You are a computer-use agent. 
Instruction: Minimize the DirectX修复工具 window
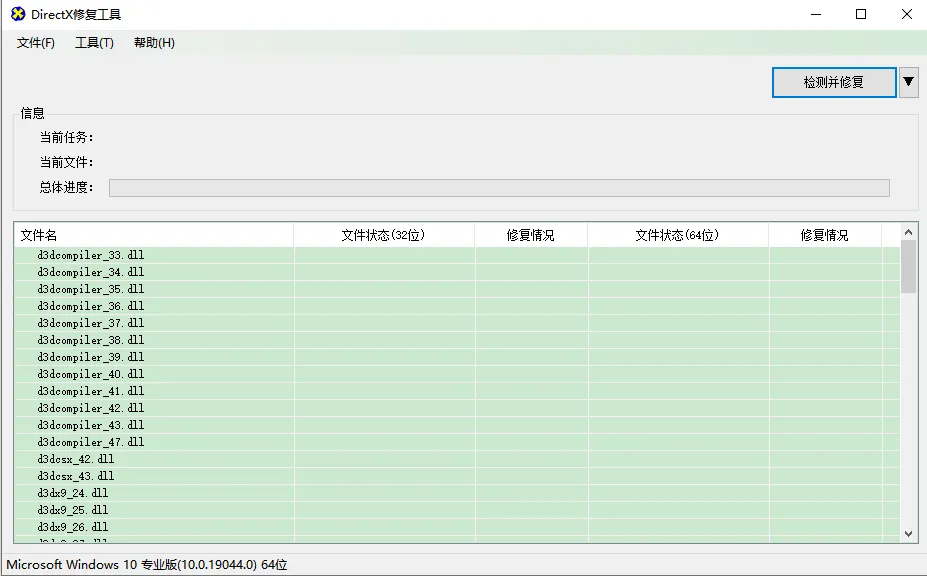[x=816, y=14]
